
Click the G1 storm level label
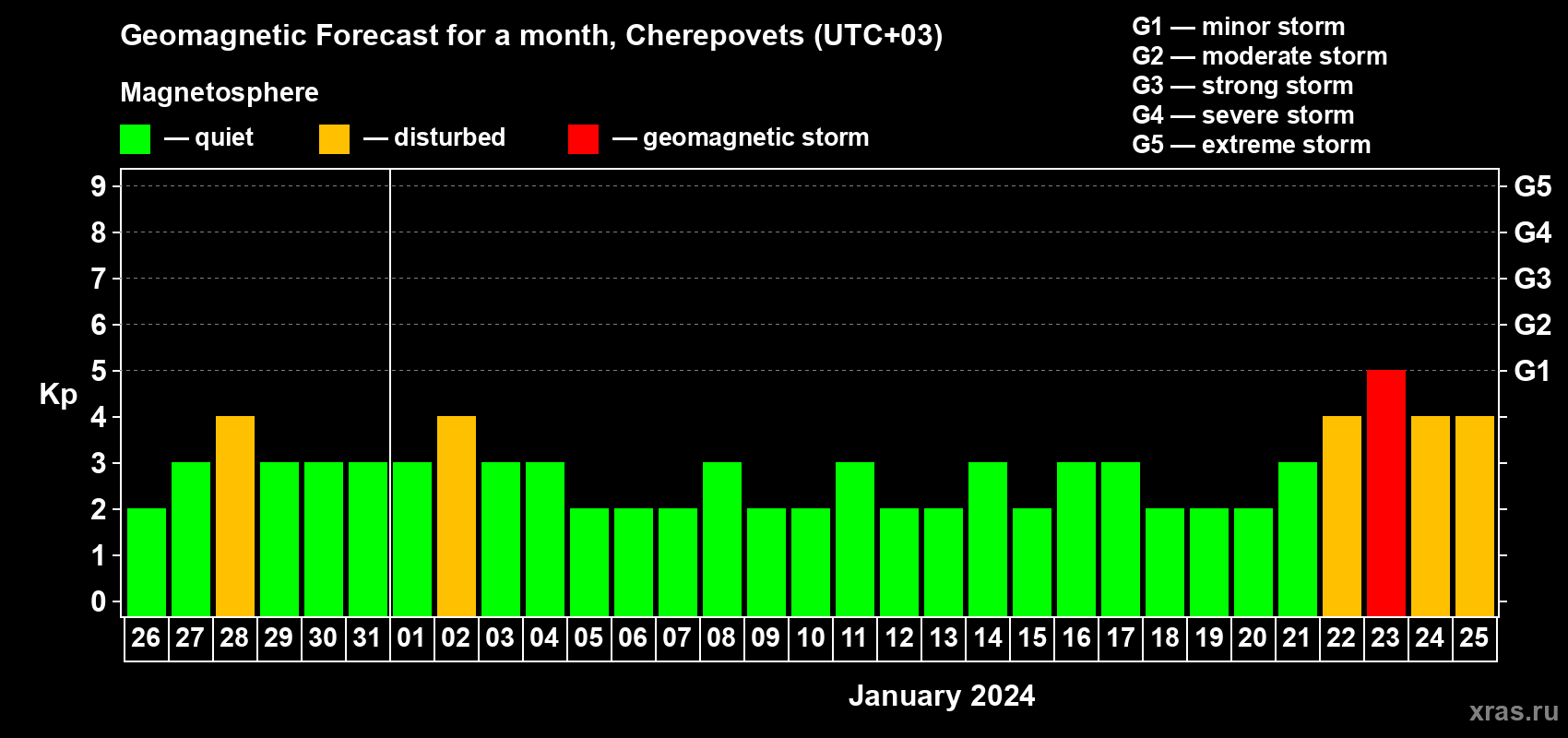click(x=1532, y=371)
